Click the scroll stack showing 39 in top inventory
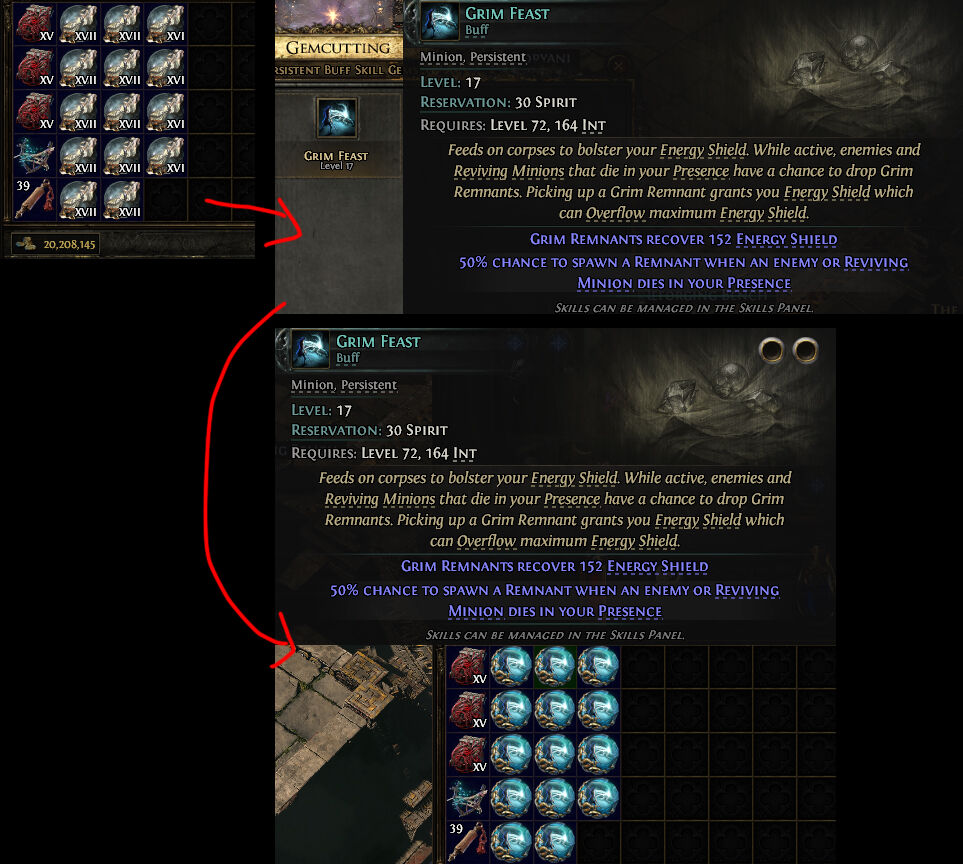This screenshot has height=864, width=963. pyautogui.click(x=35, y=200)
